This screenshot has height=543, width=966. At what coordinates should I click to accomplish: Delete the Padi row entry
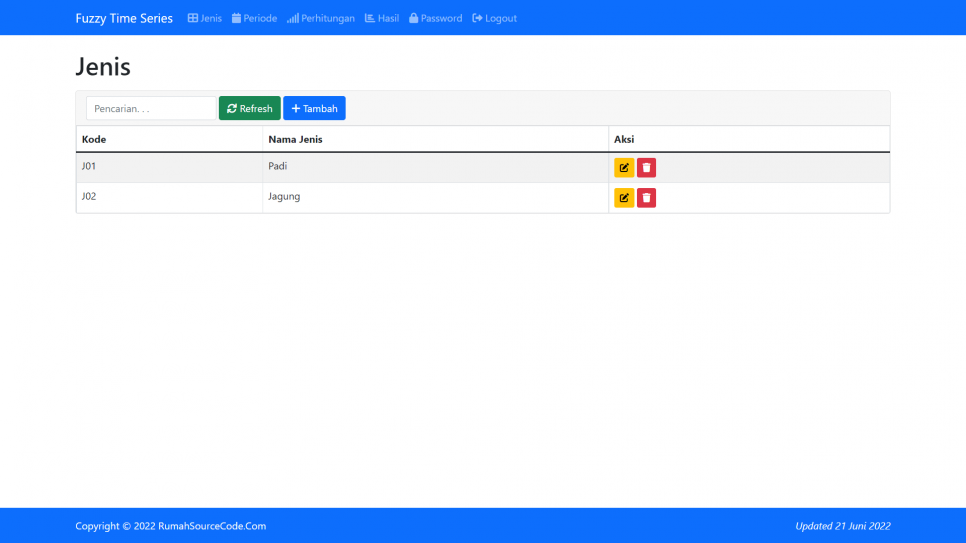tap(646, 168)
